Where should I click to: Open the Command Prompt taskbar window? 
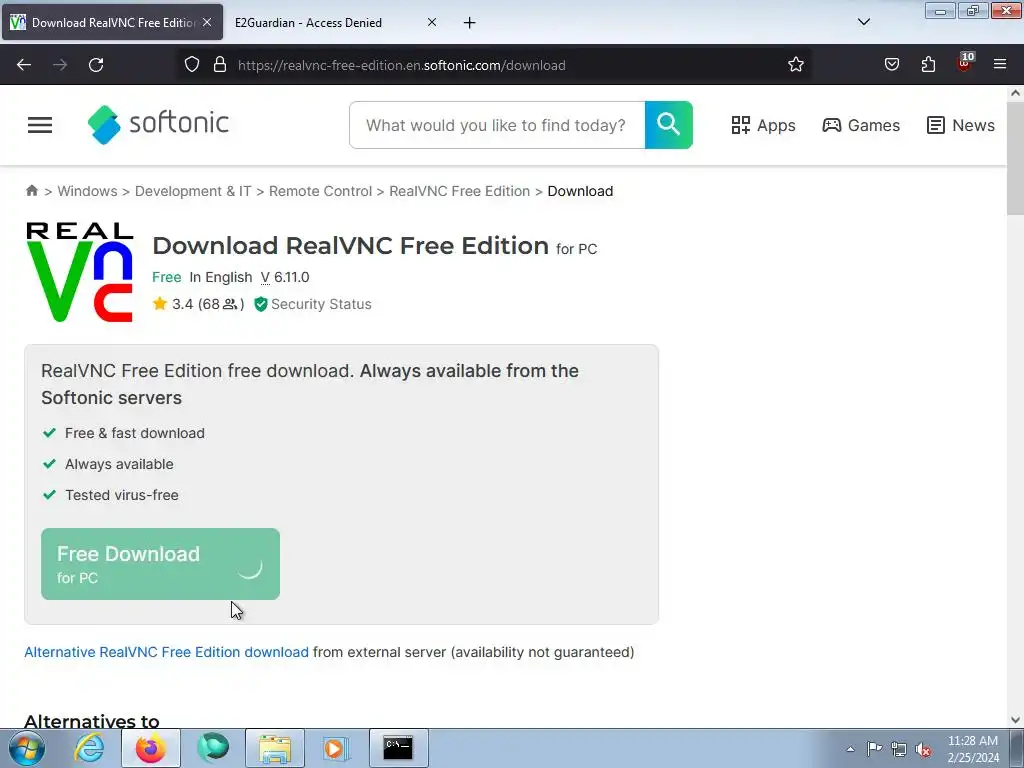(x=398, y=748)
